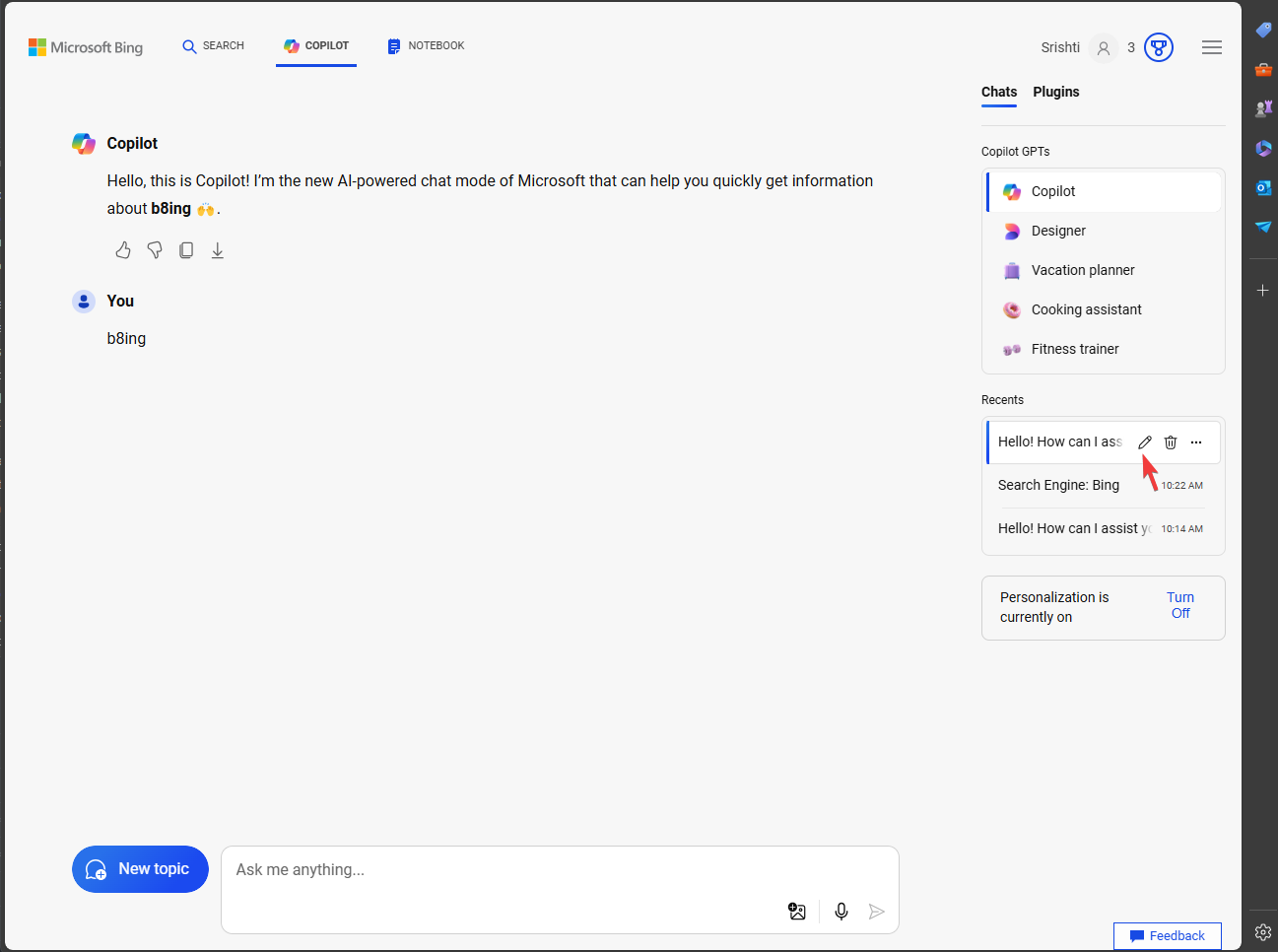Click the user message text 'b8ing'
Viewport: 1278px width, 952px height.
(x=126, y=339)
